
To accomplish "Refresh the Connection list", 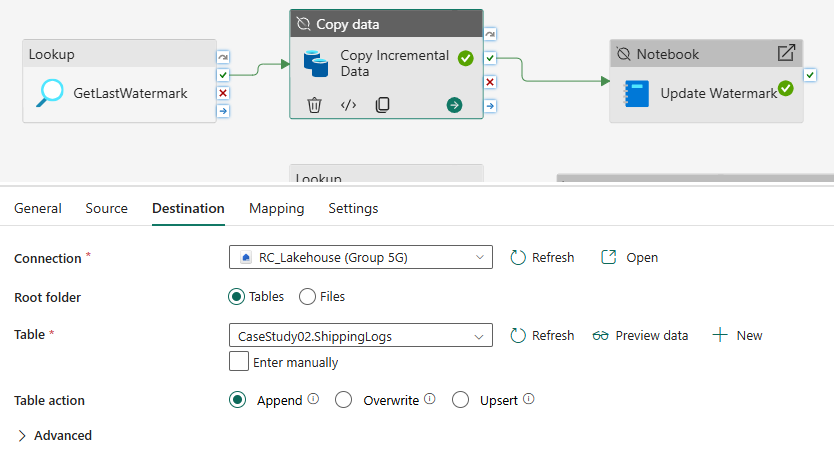I will (542, 257).
